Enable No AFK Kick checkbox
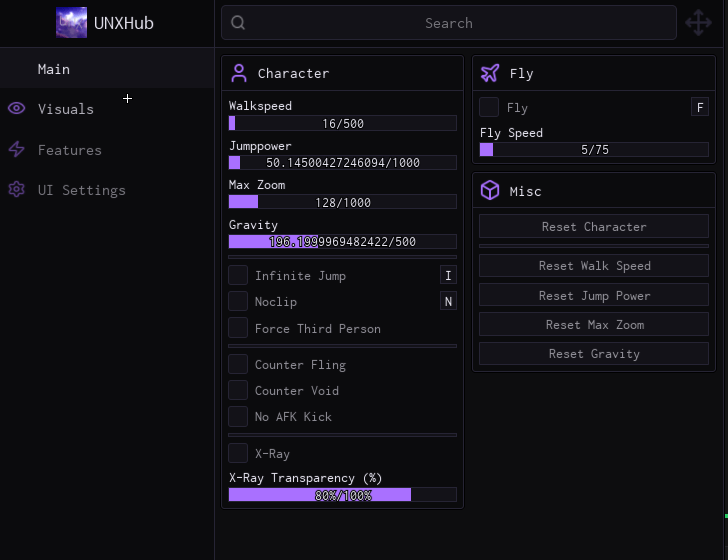Viewport: 728px width, 560px height. (x=238, y=416)
